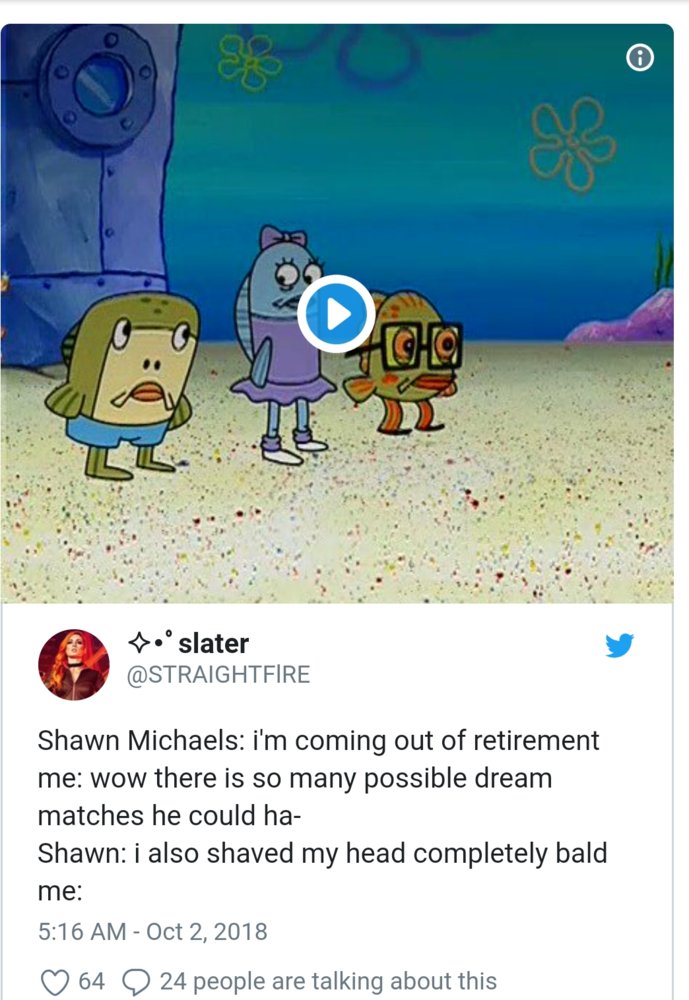
Task: Click the round porthole window in the video
Action: [x=103, y=85]
